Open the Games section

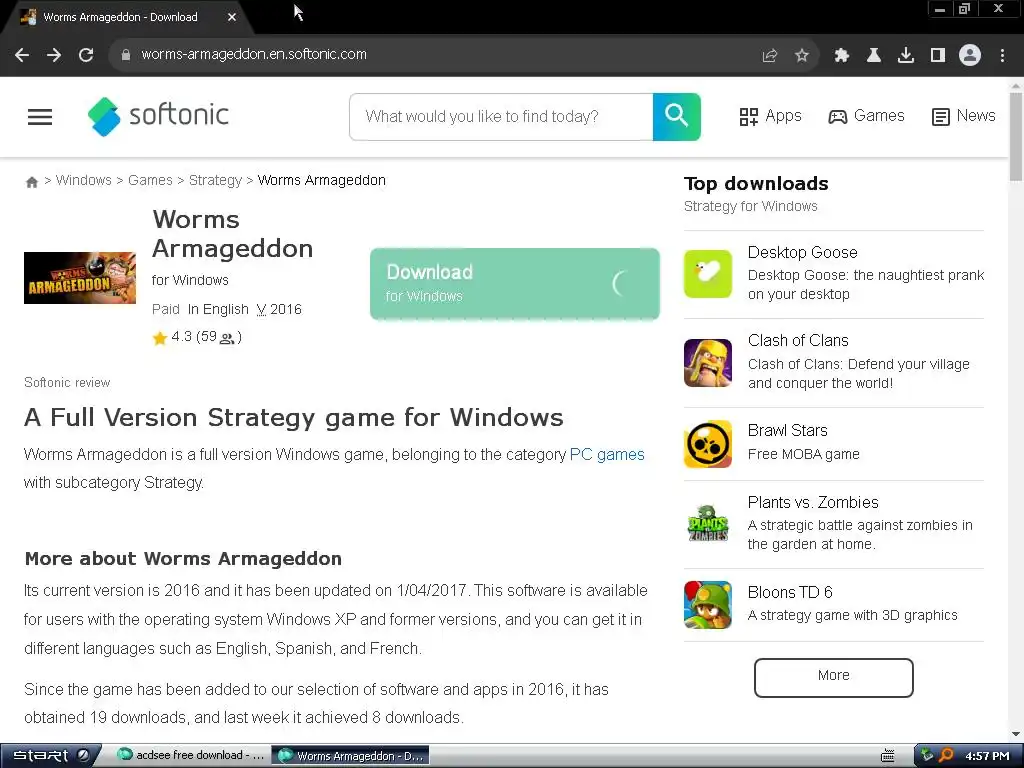pyautogui.click(x=867, y=116)
